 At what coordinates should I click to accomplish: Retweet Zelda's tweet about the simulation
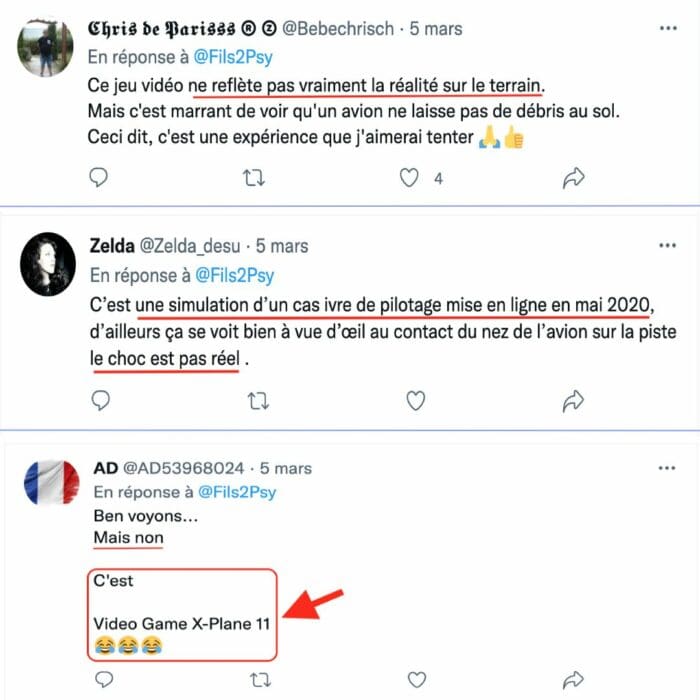tap(258, 401)
